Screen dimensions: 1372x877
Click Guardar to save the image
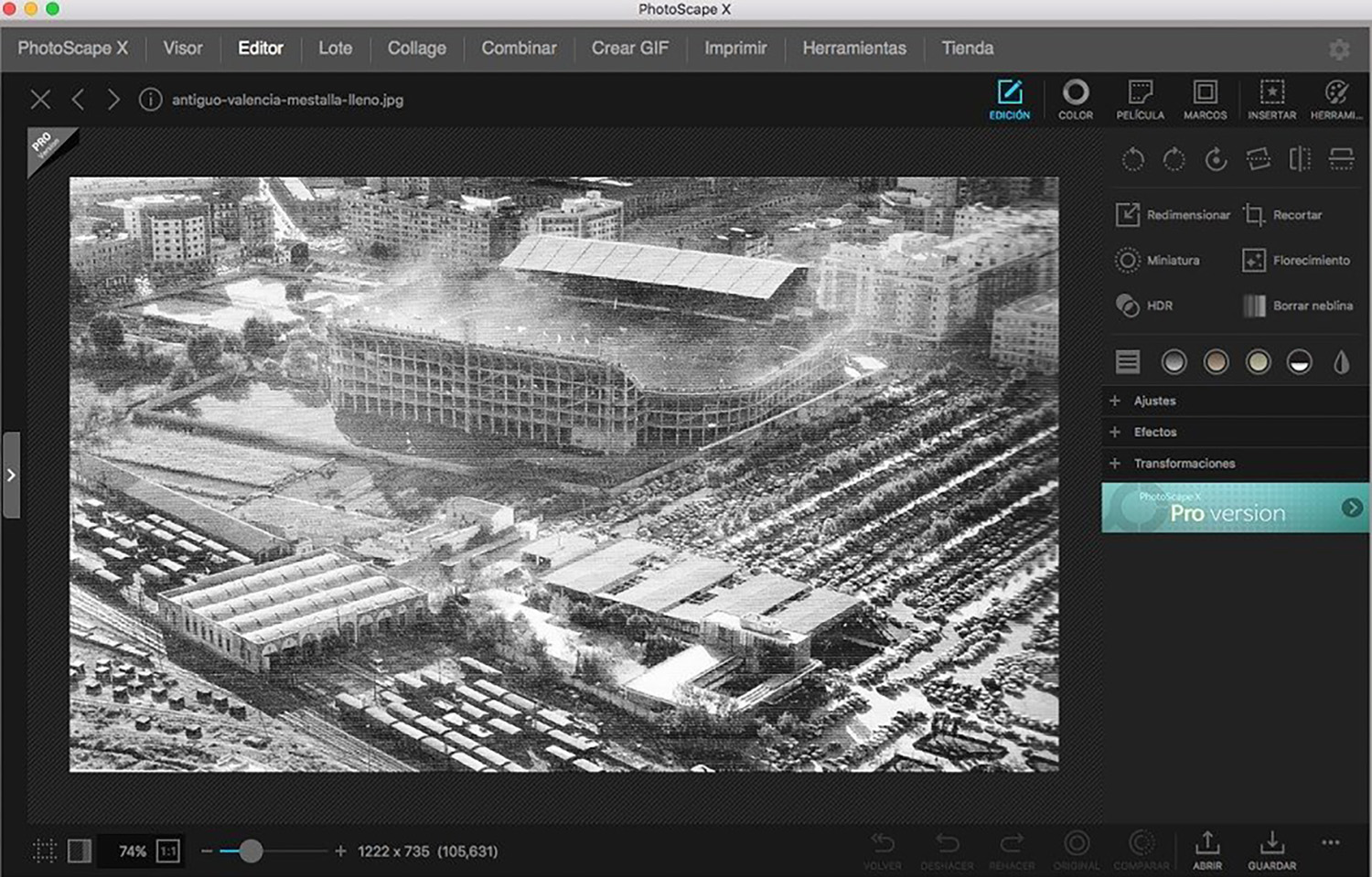[1271, 850]
